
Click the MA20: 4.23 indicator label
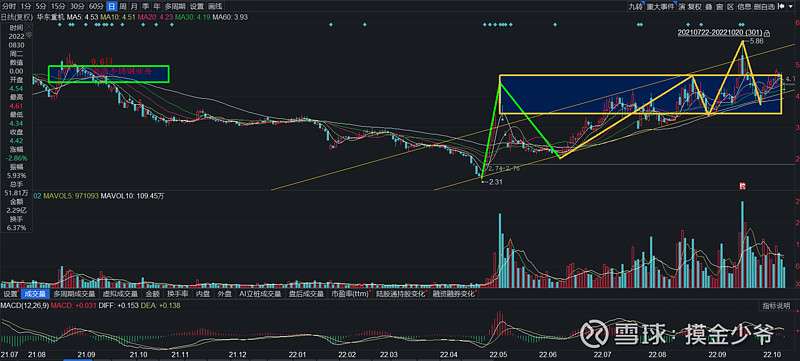(155, 17)
